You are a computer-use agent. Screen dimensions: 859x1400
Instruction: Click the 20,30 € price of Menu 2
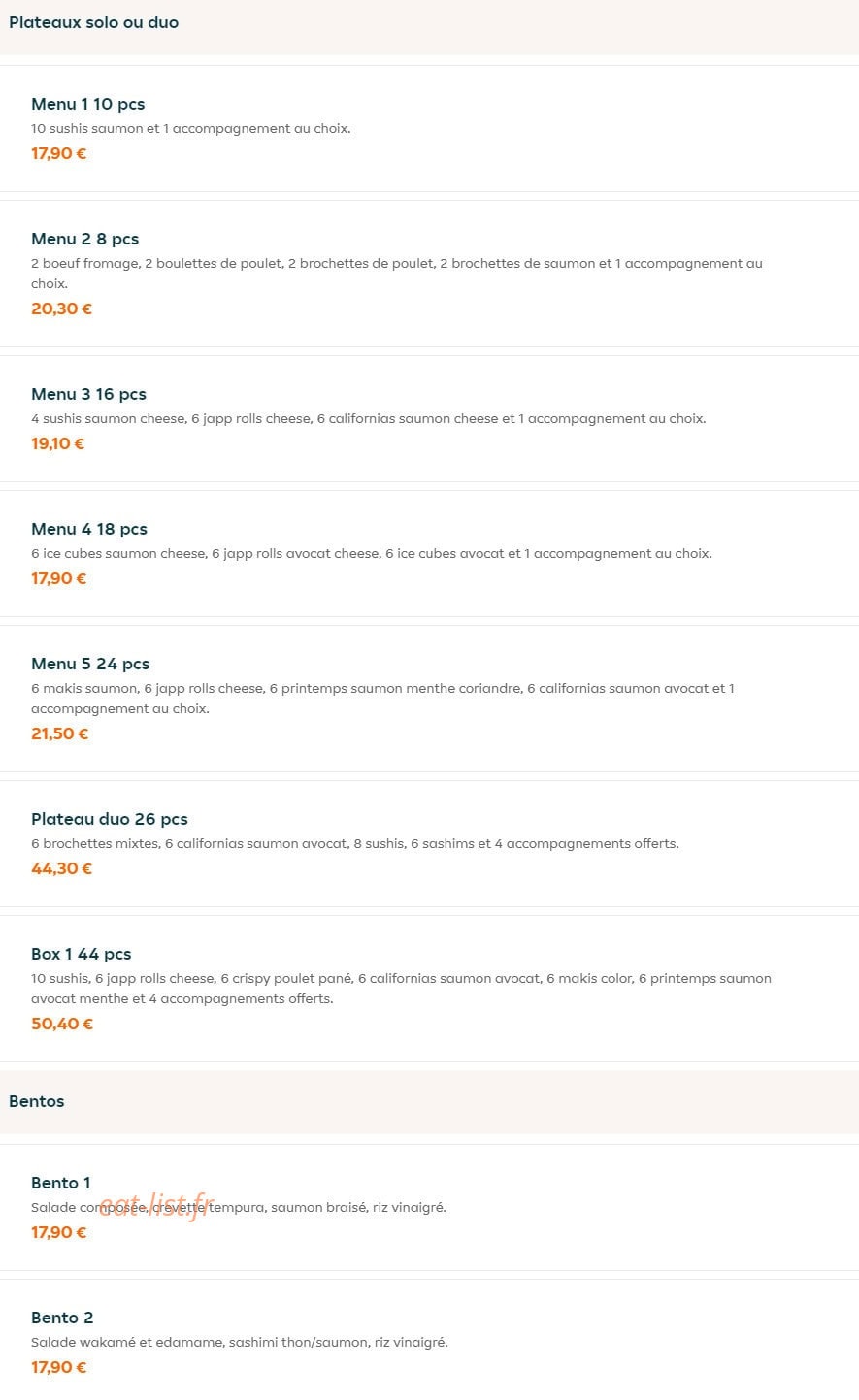[x=61, y=309]
